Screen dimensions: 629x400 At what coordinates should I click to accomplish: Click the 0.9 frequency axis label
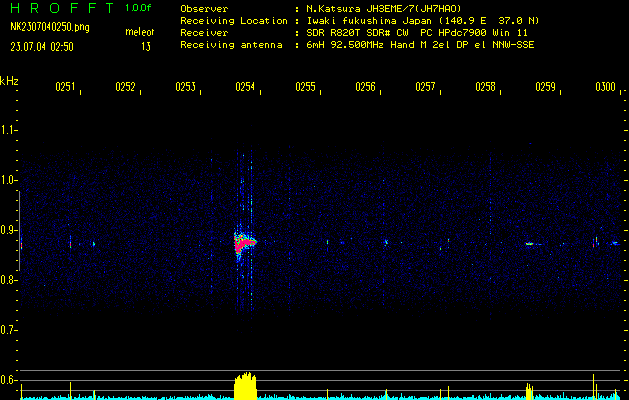(9, 230)
